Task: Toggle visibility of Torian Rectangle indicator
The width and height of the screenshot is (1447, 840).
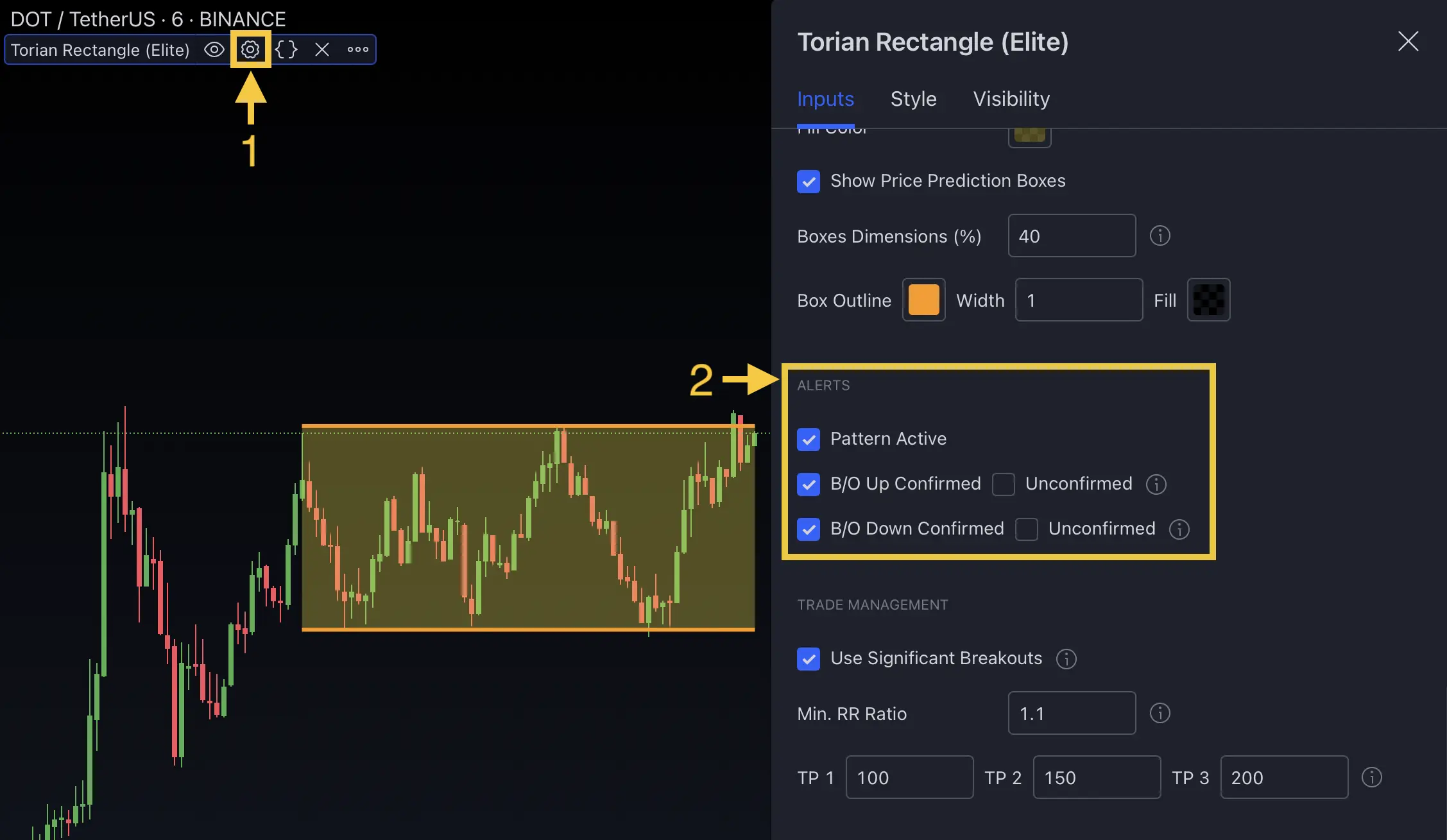Action: point(214,49)
